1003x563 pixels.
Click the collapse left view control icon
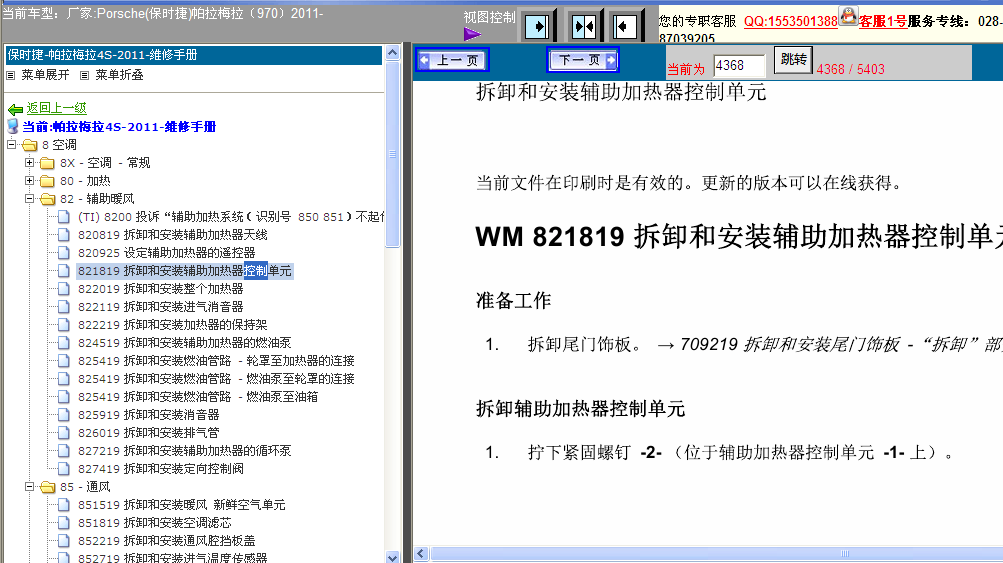pos(624,27)
